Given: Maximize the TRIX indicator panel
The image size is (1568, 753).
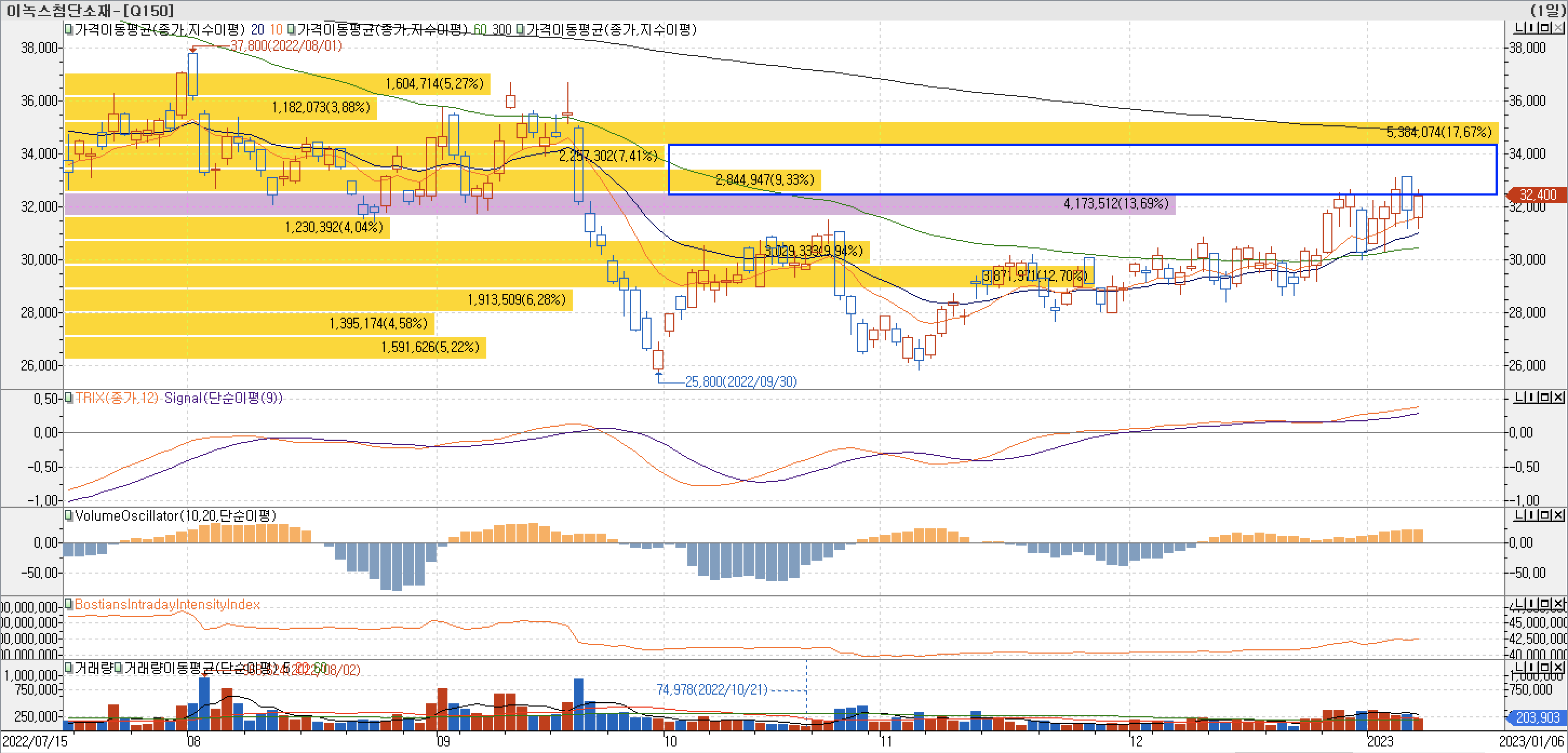Looking at the screenshot, I should pyautogui.click(x=1546, y=398).
